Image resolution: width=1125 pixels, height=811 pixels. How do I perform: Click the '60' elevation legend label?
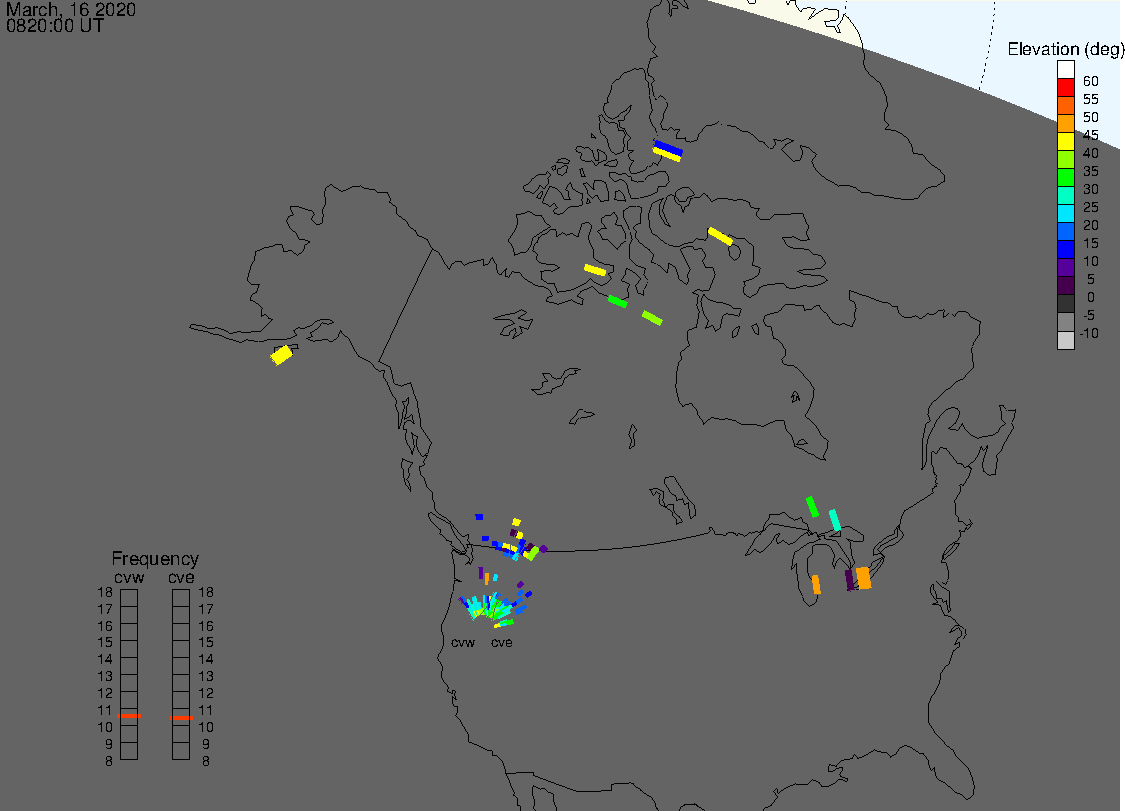1091,81
